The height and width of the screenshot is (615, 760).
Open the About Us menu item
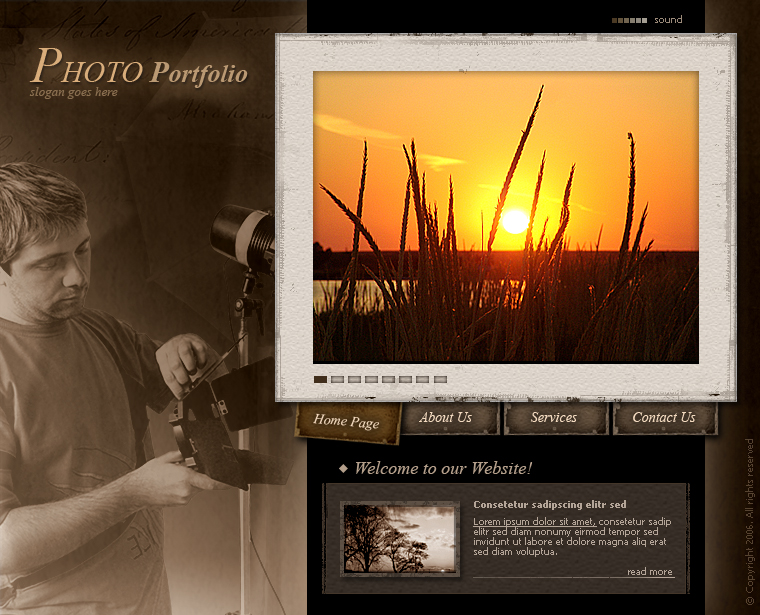point(450,418)
